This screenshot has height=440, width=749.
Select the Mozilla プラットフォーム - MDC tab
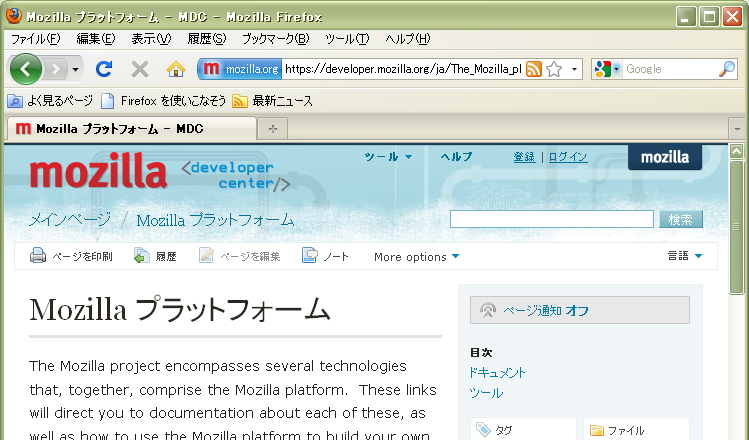(130, 129)
